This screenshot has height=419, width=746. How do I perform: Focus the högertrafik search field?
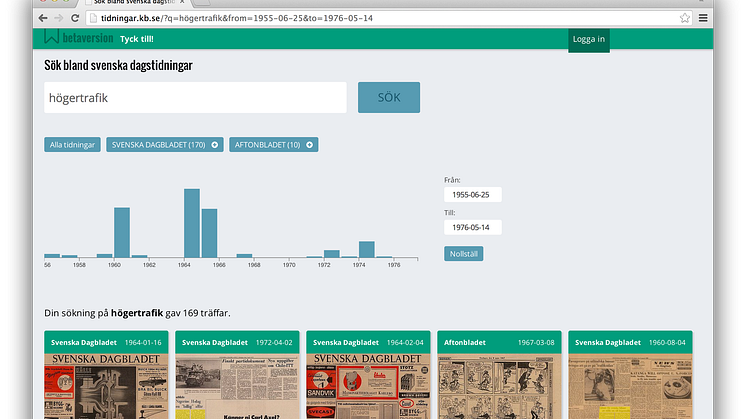tap(195, 97)
